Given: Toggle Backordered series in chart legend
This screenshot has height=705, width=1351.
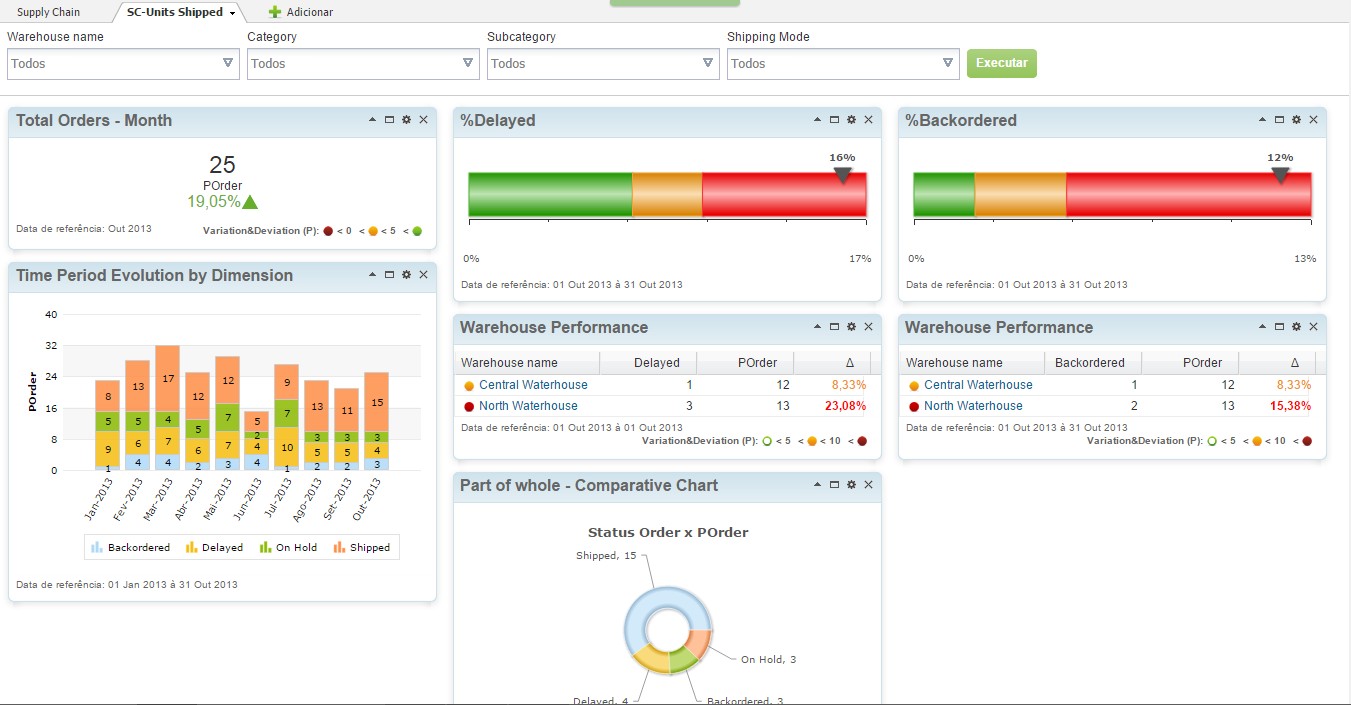Looking at the screenshot, I should [130, 547].
